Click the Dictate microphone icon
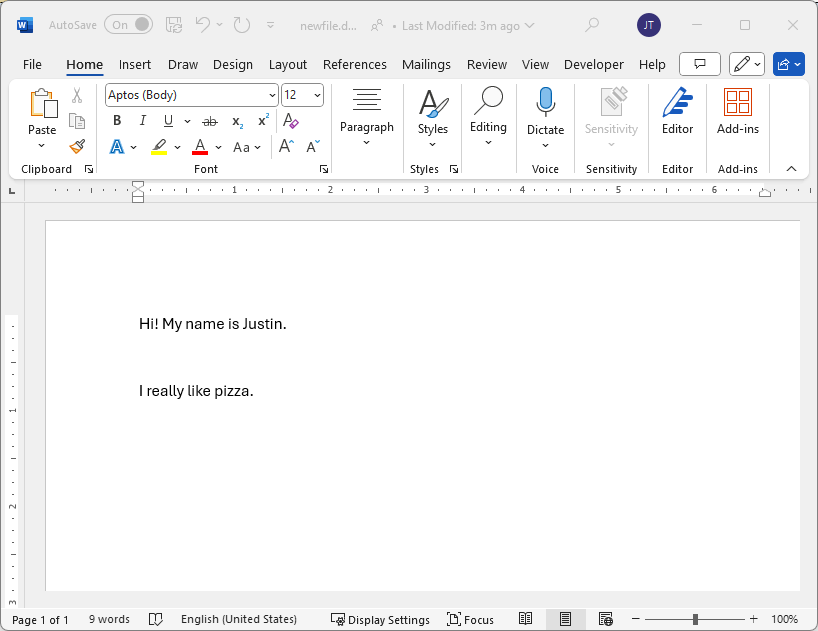818x631 pixels. [x=545, y=102]
